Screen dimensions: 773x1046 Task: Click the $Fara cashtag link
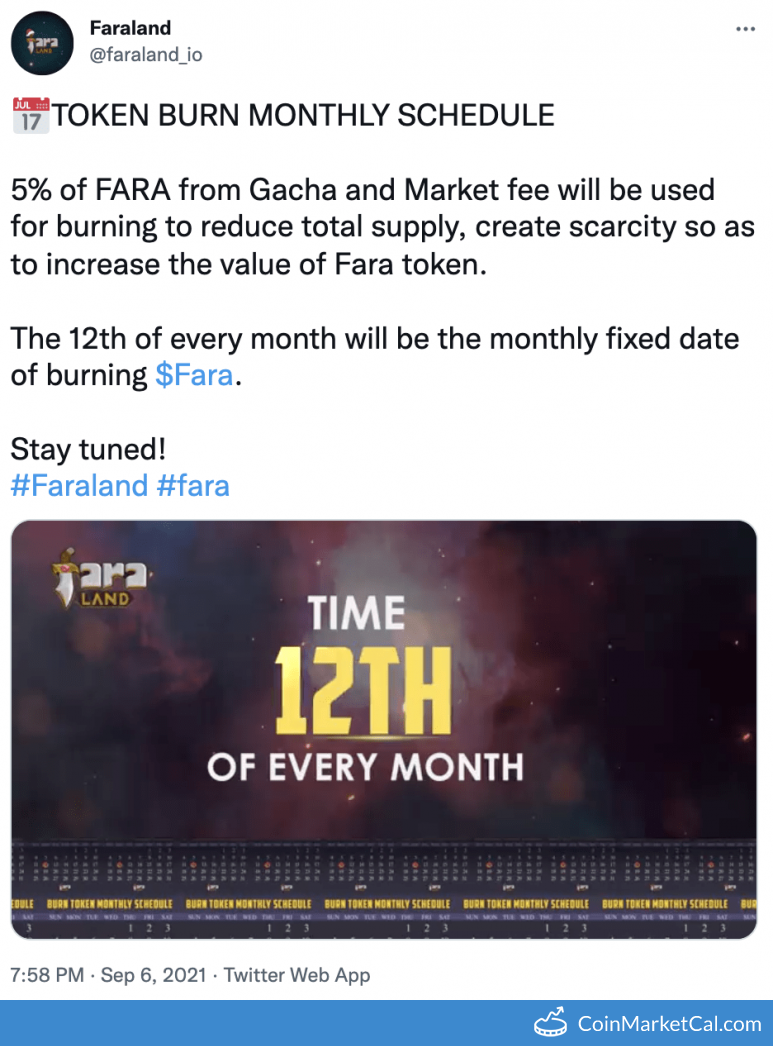tap(194, 375)
